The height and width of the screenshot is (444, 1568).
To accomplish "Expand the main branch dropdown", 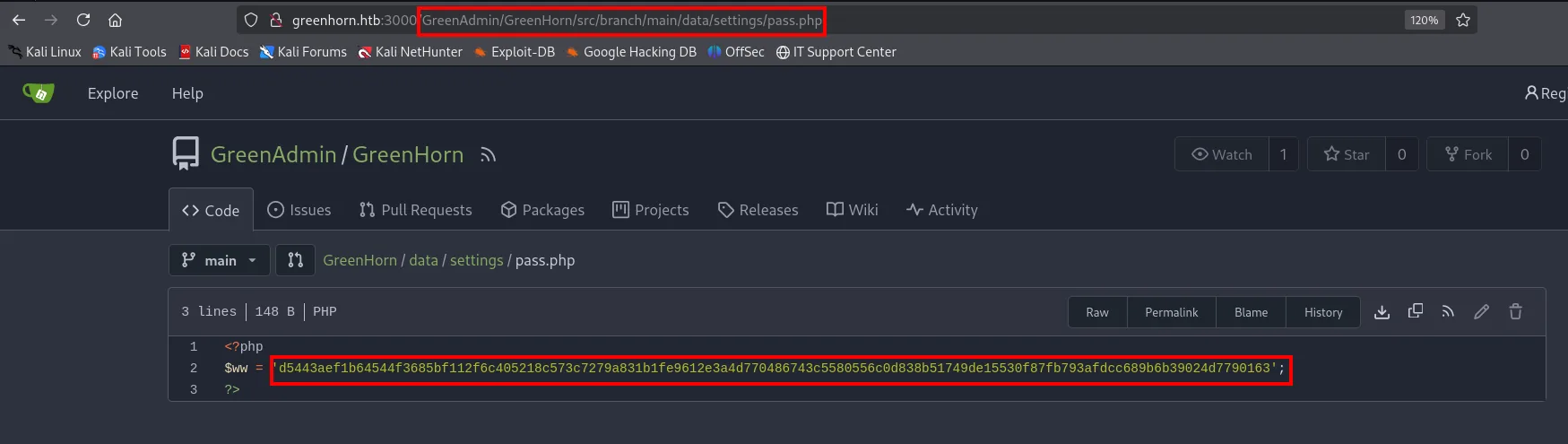I will (219, 260).
